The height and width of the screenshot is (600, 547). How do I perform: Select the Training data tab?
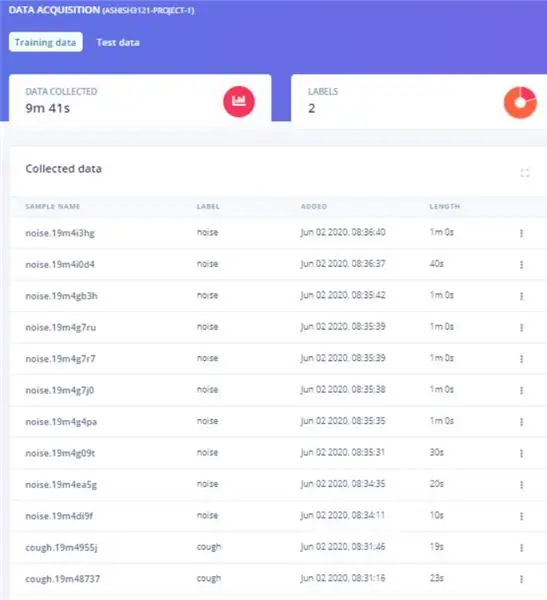[x=46, y=42]
